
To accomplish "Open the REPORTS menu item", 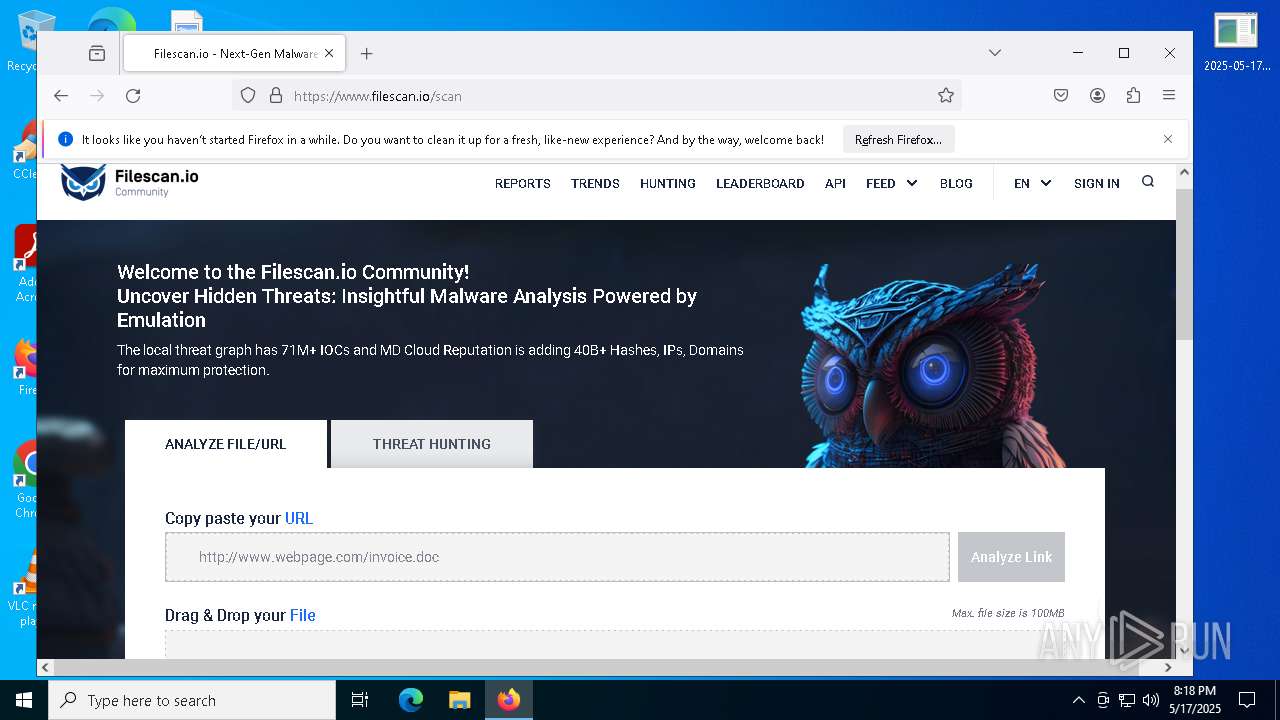I will [x=523, y=184].
